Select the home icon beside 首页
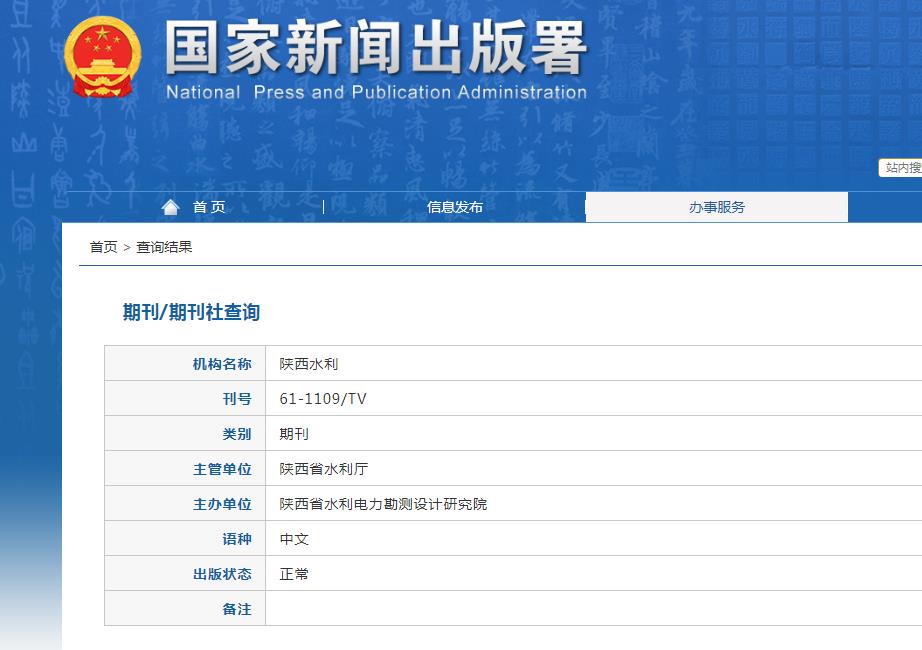 [170, 205]
